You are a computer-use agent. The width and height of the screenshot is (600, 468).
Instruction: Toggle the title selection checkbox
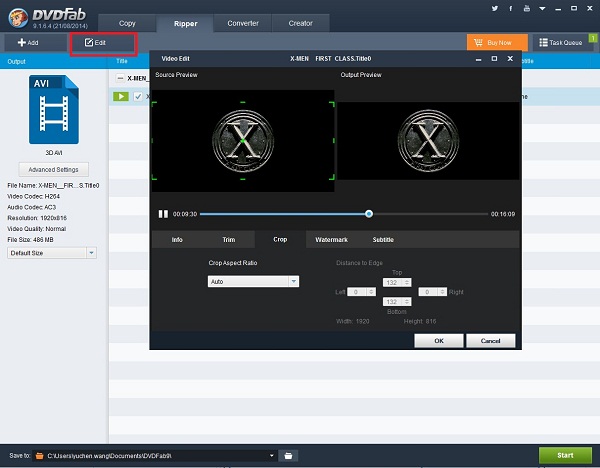tap(138, 96)
